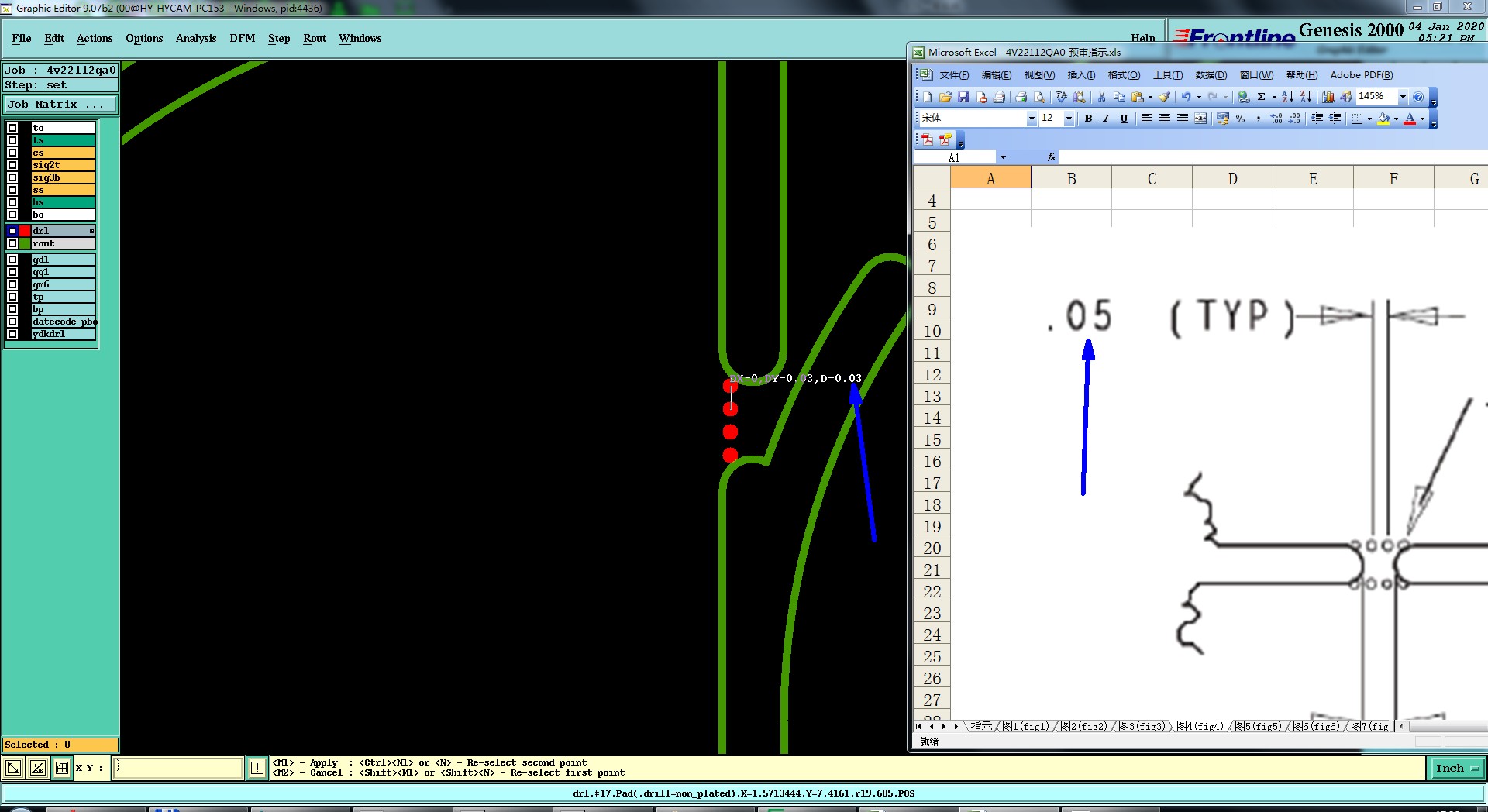Toggle the 'gd1' layer checkbox
This screenshot has width=1488, height=812.
coord(12,260)
